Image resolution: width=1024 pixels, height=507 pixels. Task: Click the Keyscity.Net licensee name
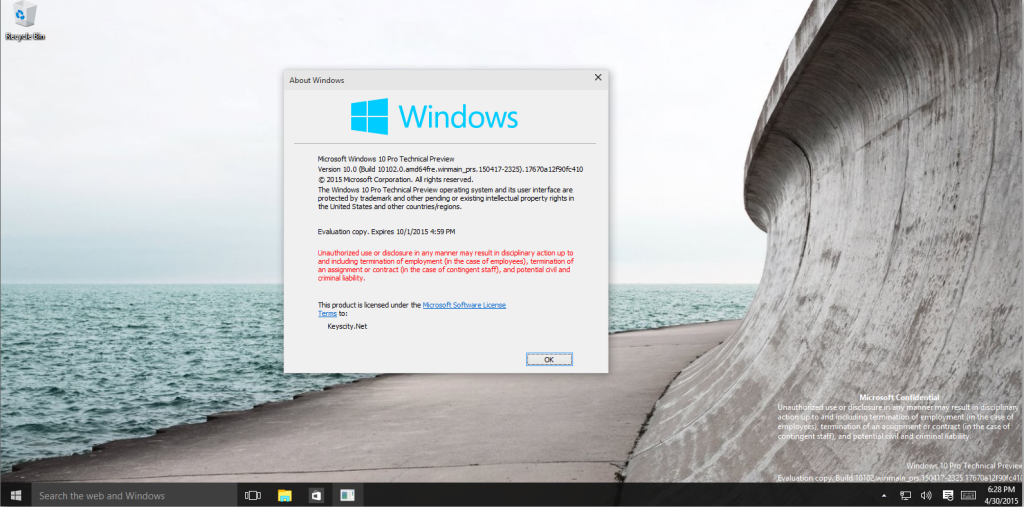click(347, 326)
